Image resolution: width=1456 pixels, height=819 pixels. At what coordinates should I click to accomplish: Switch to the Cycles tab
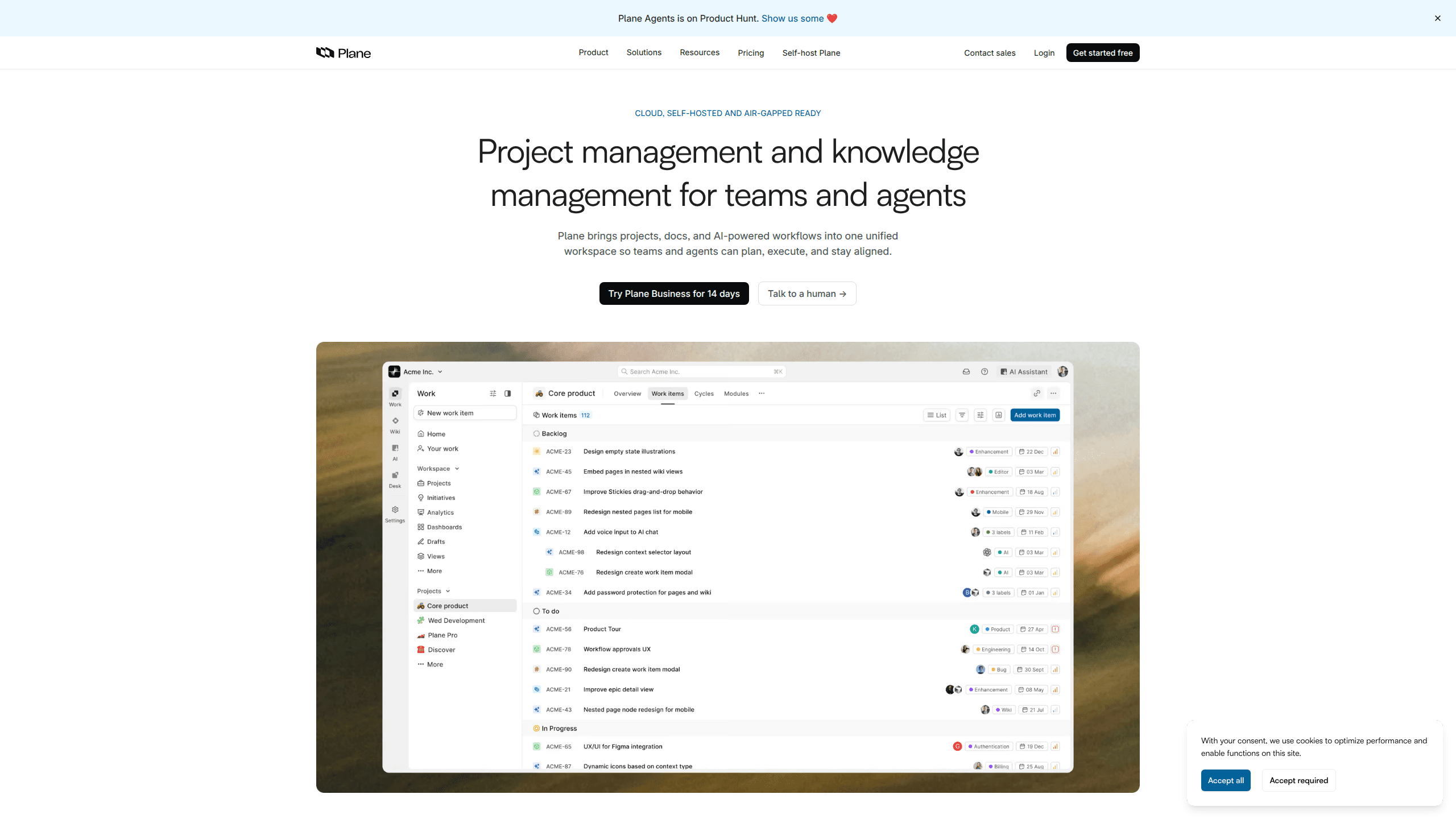pyautogui.click(x=704, y=394)
